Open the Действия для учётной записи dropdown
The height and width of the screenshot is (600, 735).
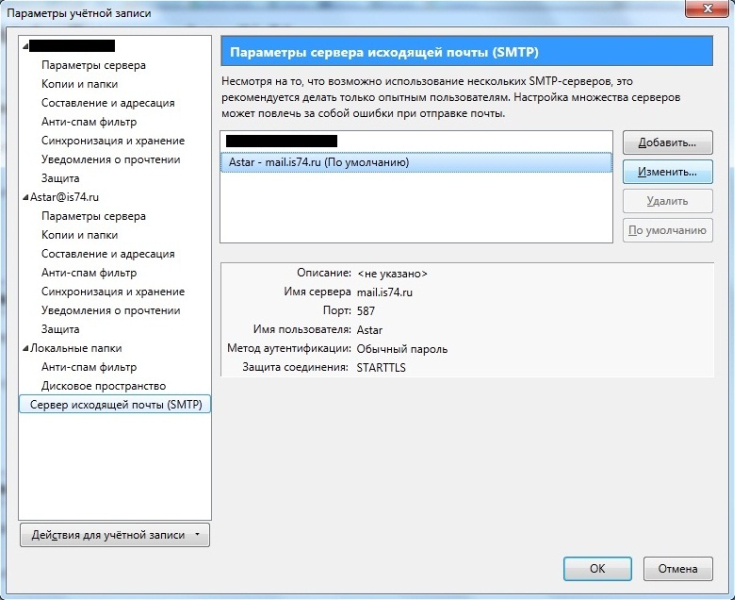[115, 535]
